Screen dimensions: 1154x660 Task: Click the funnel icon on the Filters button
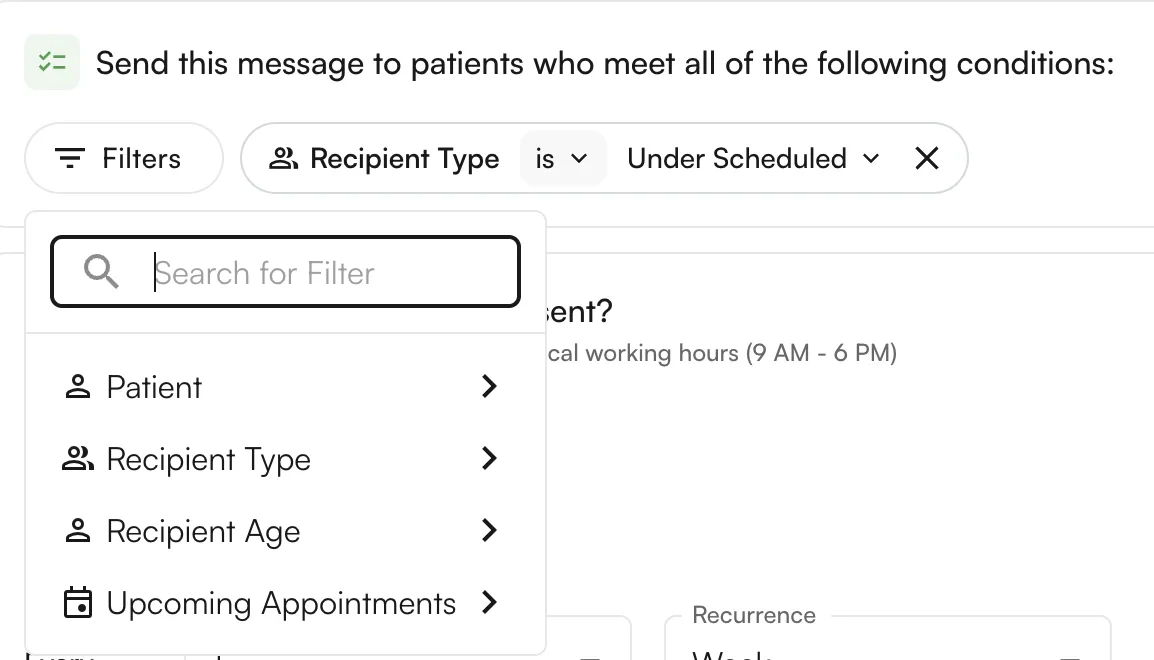tap(68, 158)
